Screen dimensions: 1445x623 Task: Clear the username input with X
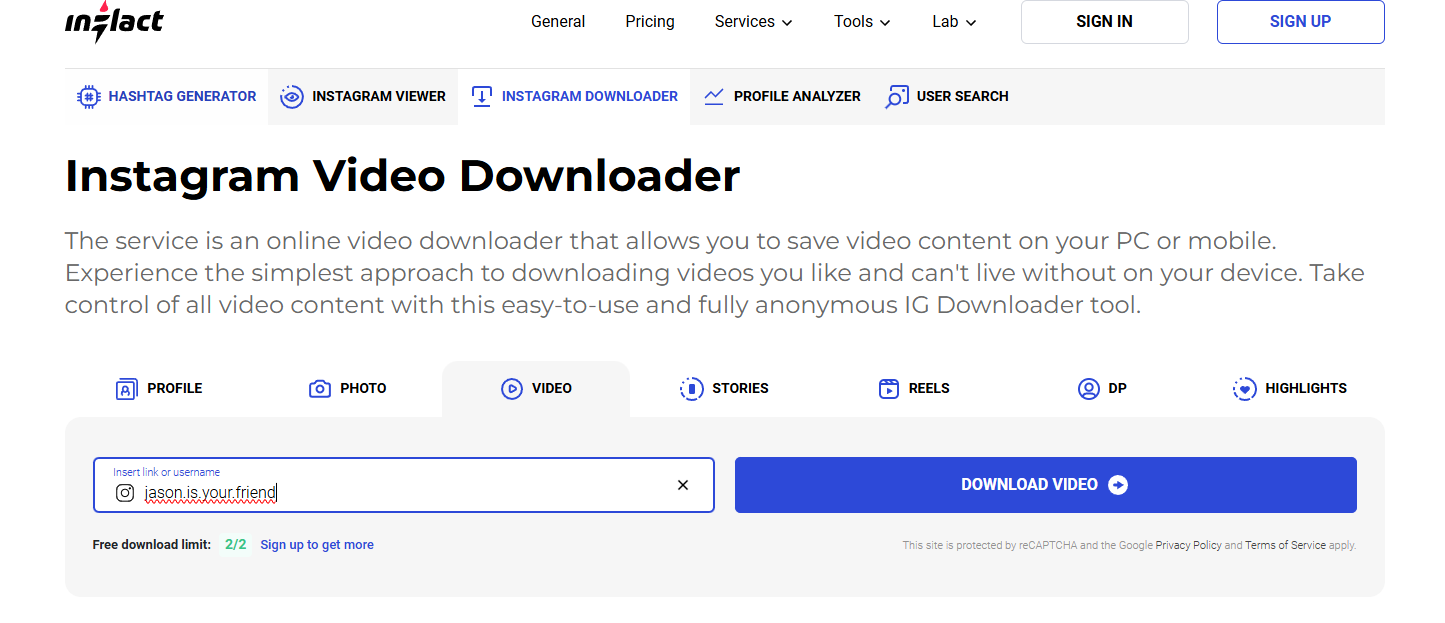[x=683, y=485]
